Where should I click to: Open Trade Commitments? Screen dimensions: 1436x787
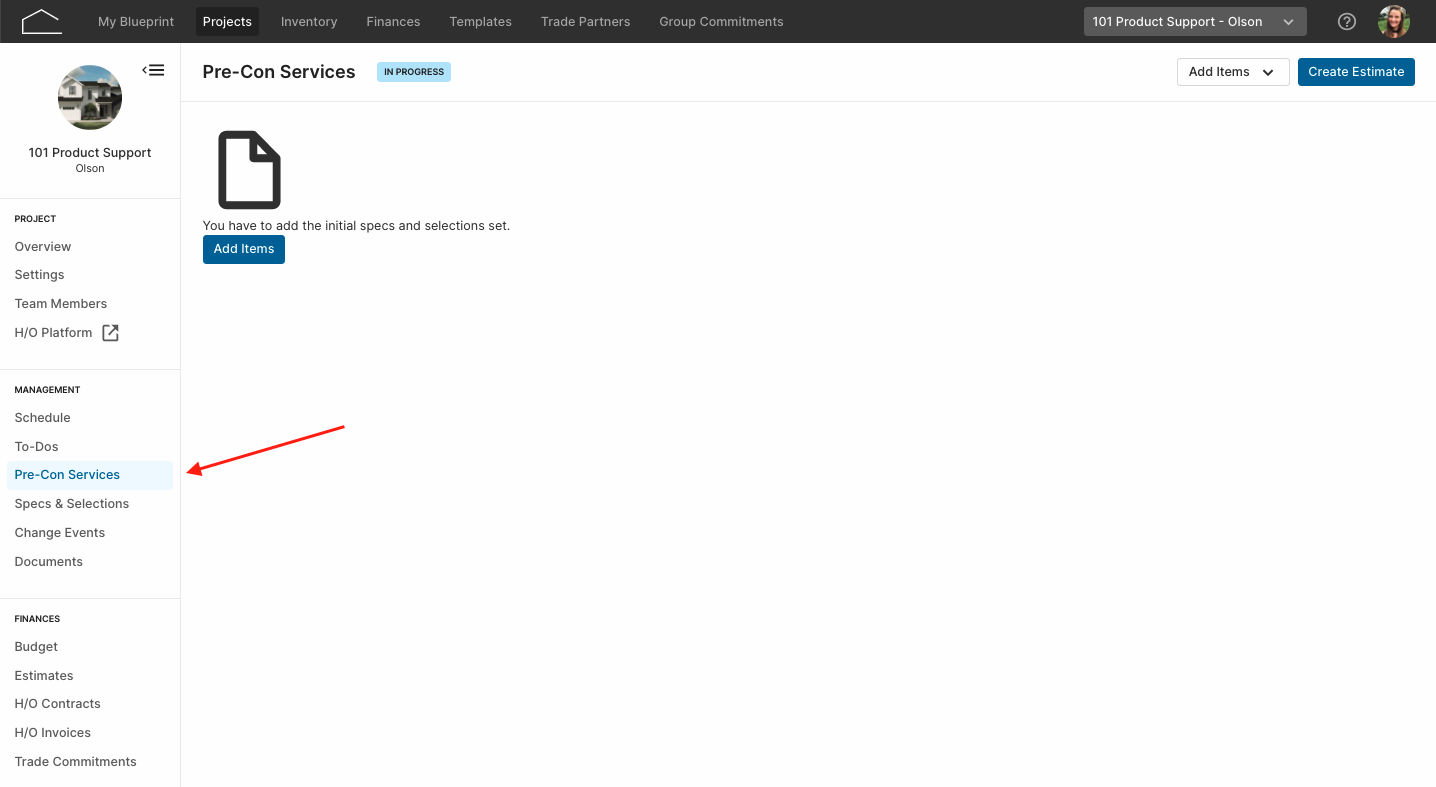[76, 762]
